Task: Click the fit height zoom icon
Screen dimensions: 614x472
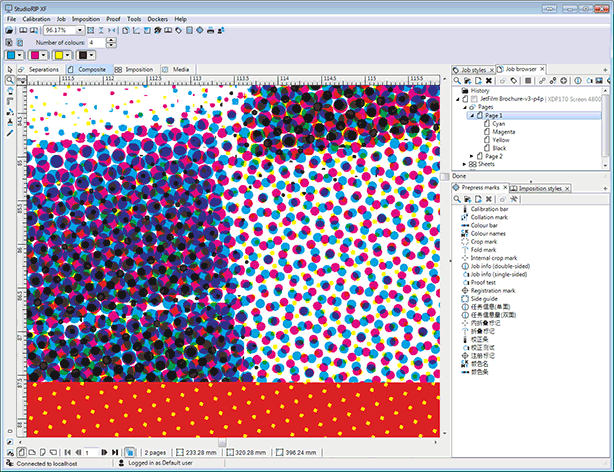Action: tap(101, 30)
